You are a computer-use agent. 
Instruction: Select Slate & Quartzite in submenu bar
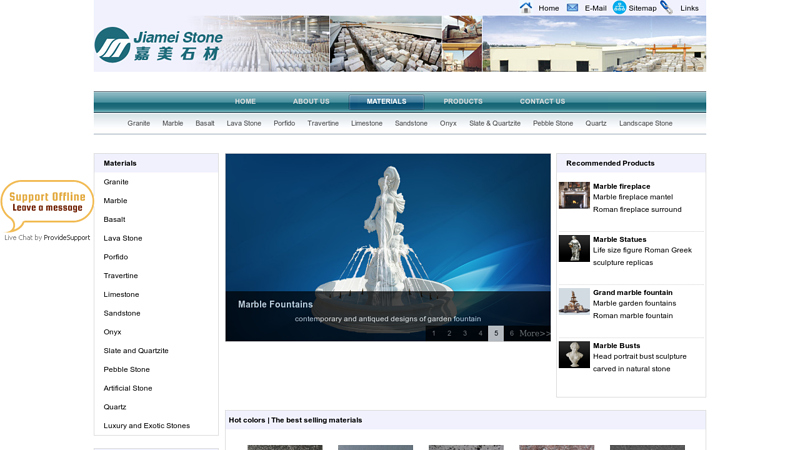[x=495, y=123]
